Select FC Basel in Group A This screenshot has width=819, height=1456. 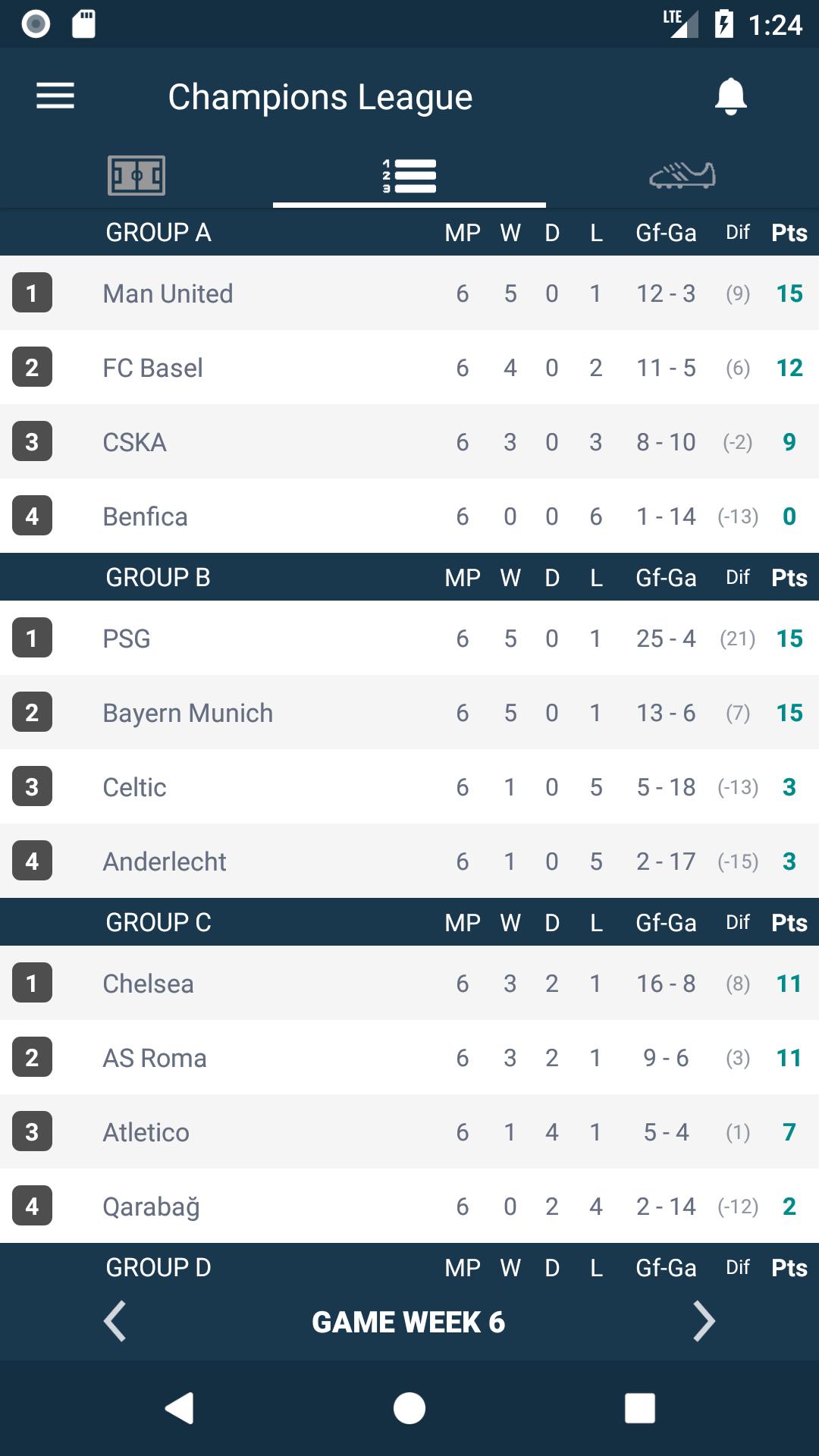click(x=409, y=367)
